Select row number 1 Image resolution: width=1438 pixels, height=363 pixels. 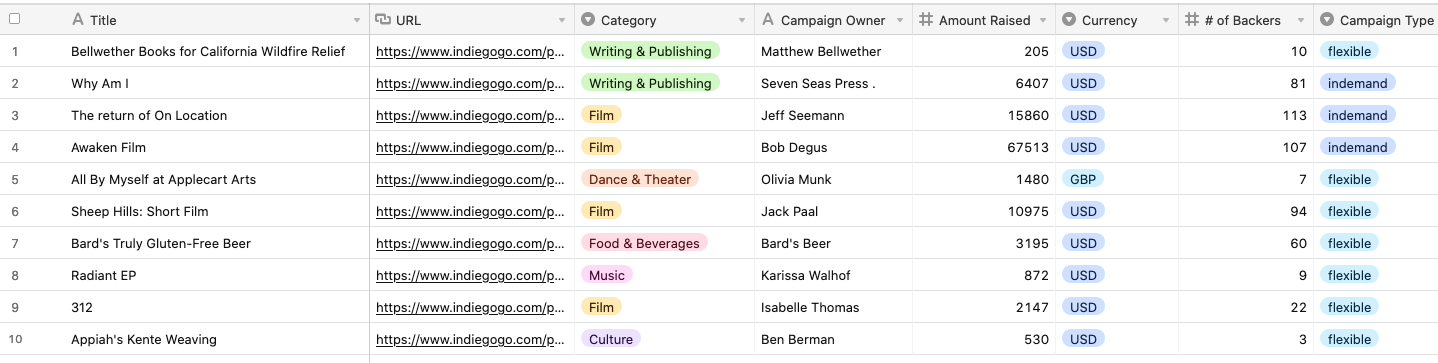14,51
